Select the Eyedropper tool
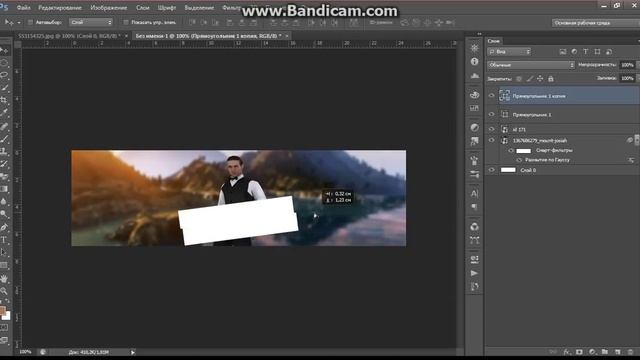640x360 pixels. click(x=4, y=112)
